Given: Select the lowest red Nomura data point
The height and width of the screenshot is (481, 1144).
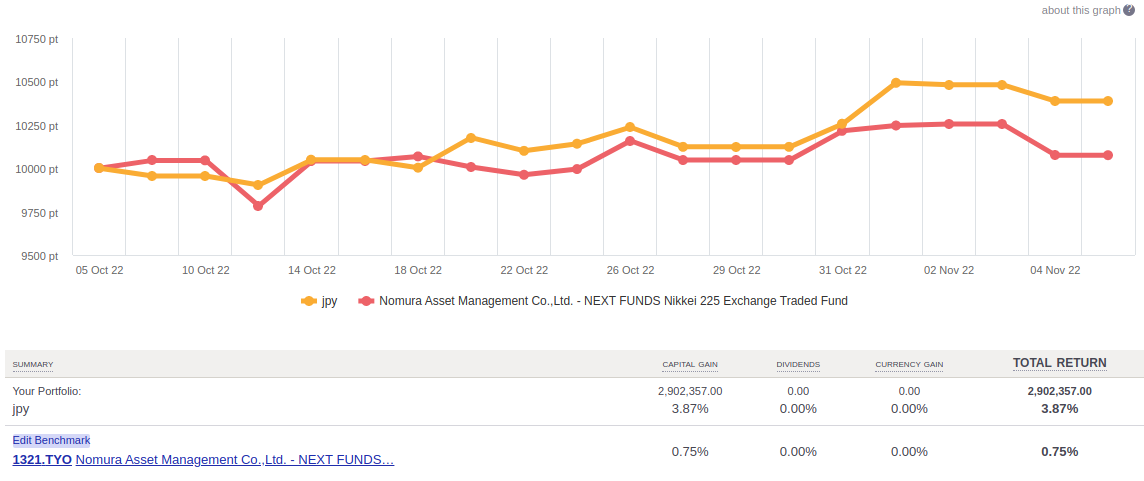Looking at the screenshot, I should click(x=258, y=206).
